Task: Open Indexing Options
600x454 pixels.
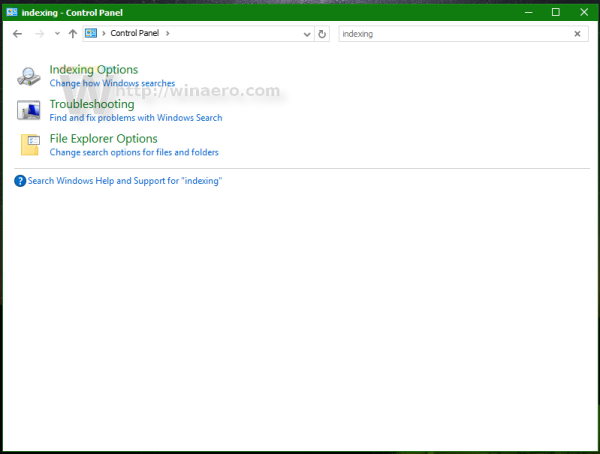Action: (94, 70)
